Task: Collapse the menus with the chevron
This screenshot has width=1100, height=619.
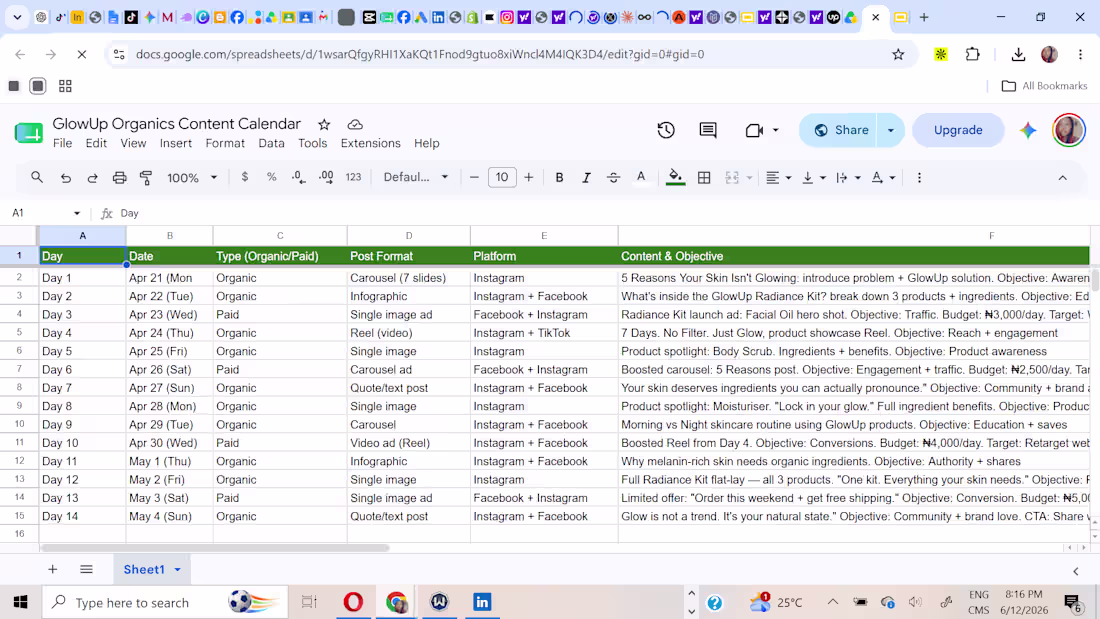Action: click(x=1062, y=178)
